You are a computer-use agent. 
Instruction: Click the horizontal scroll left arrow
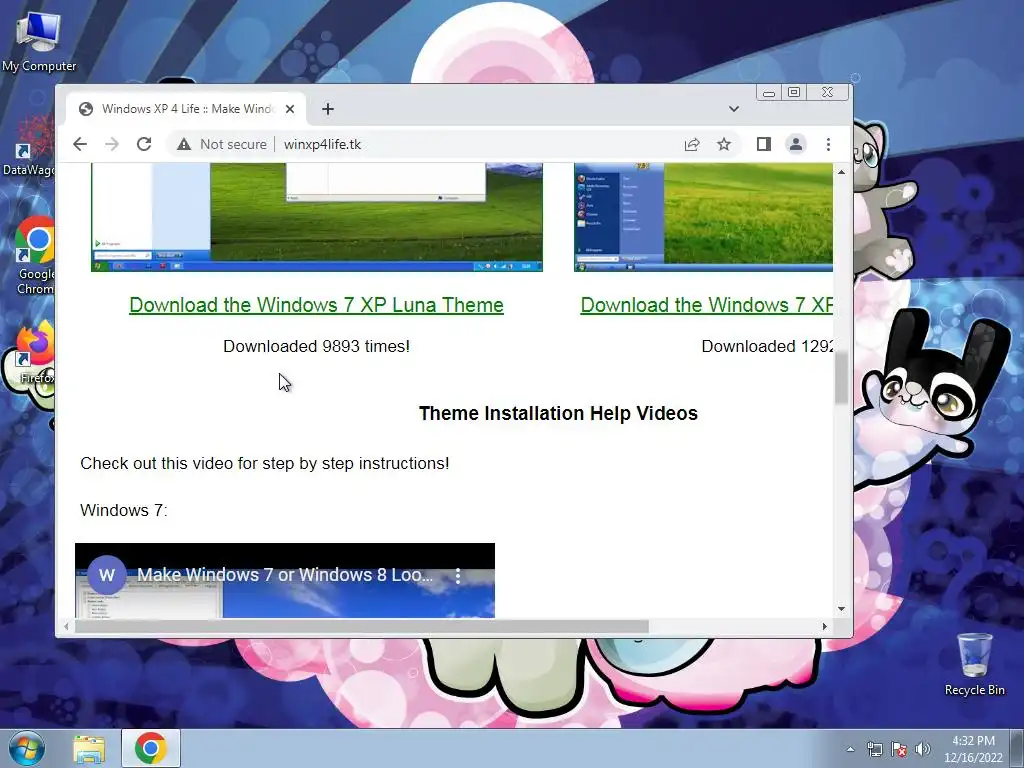pos(66,626)
